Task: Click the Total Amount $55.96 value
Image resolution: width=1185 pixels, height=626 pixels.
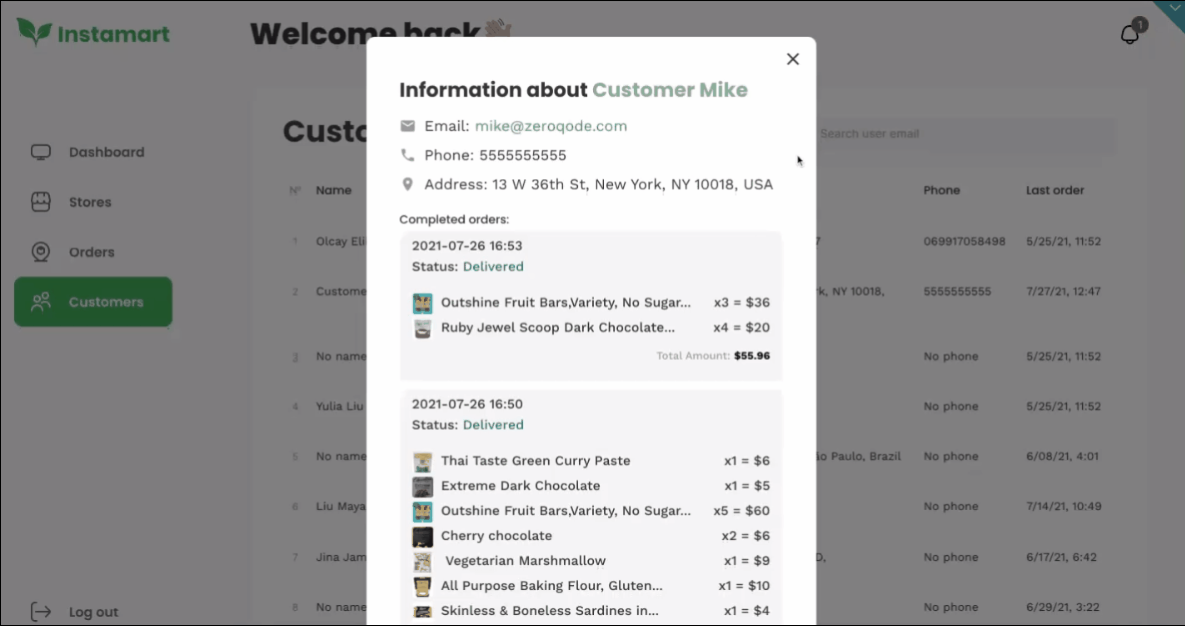Action: click(752, 355)
